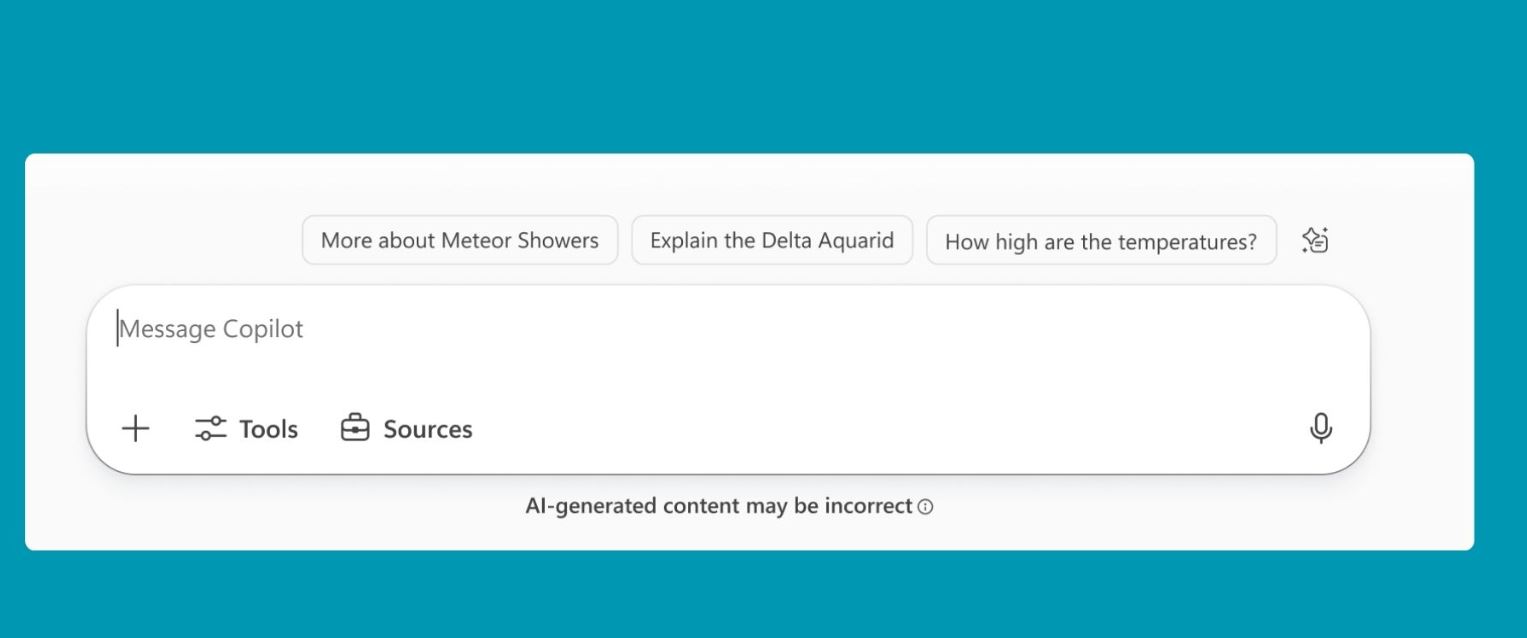
Task: Click the word "Showers" in the first suggestion chip
Action: coord(558,240)
